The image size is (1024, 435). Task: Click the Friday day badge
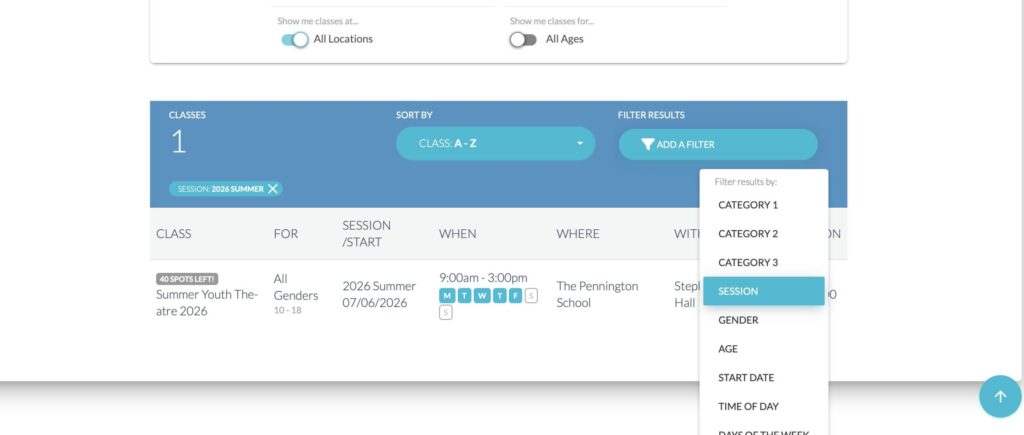pyautogui.click(x=515, y=295)
